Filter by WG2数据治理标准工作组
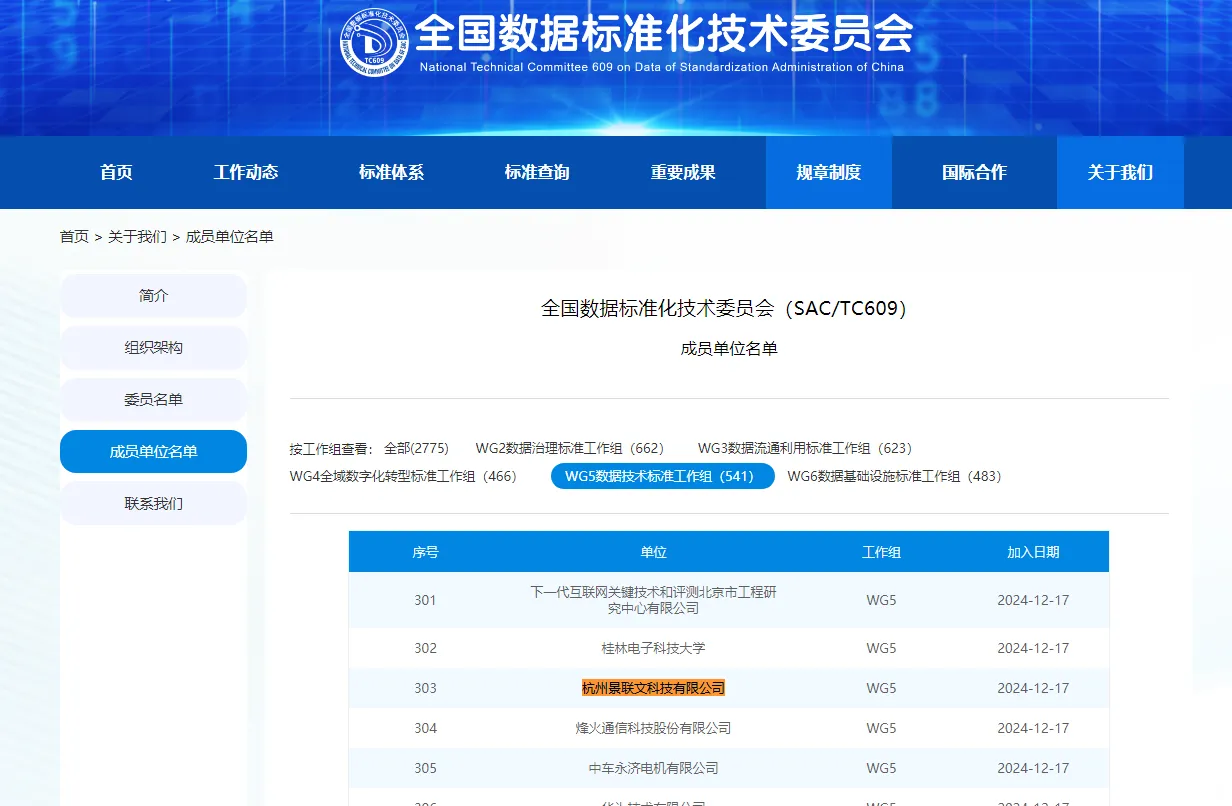The width and height of the screenshot is (1232, 806). click(569, 448)
